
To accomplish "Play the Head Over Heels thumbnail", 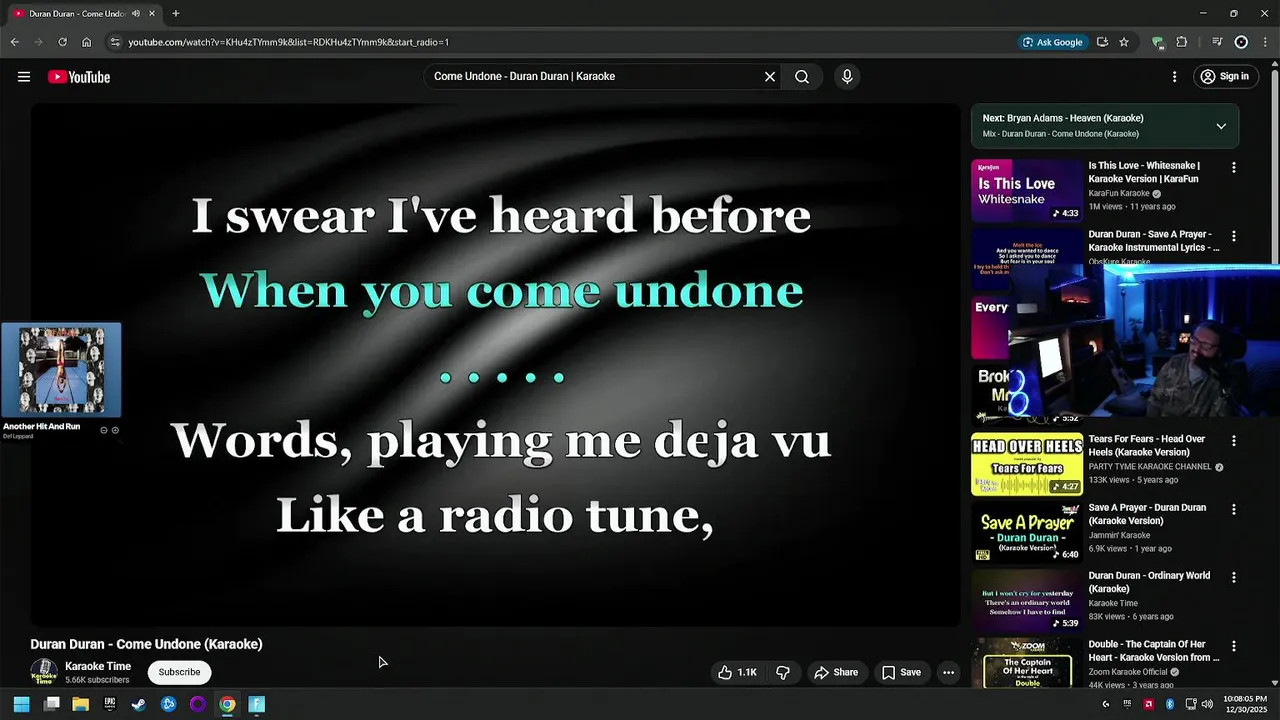I will click(1027, 464).
